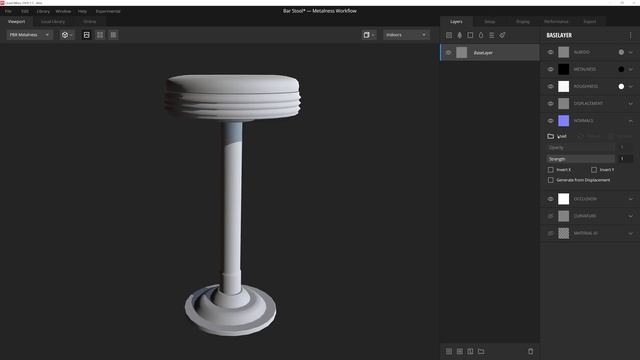This screenshot has height=360, width=640.
Task: Open the Window menu
Action: pos(63,11)
